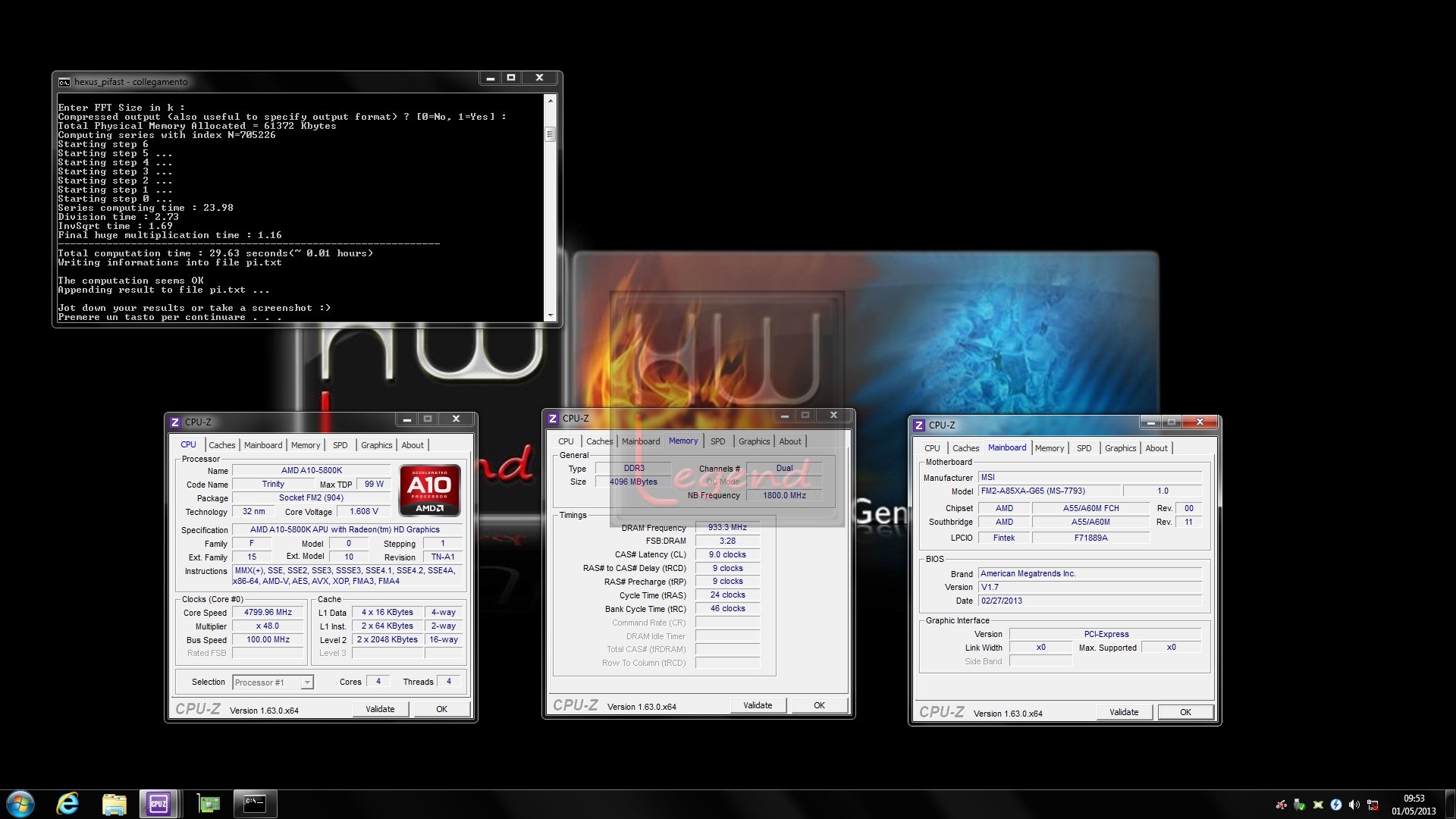Click the NB Frequency value 1800.0 MHz
The width and height of the screenshot is (1456, 819).
(x=785, y=496)
